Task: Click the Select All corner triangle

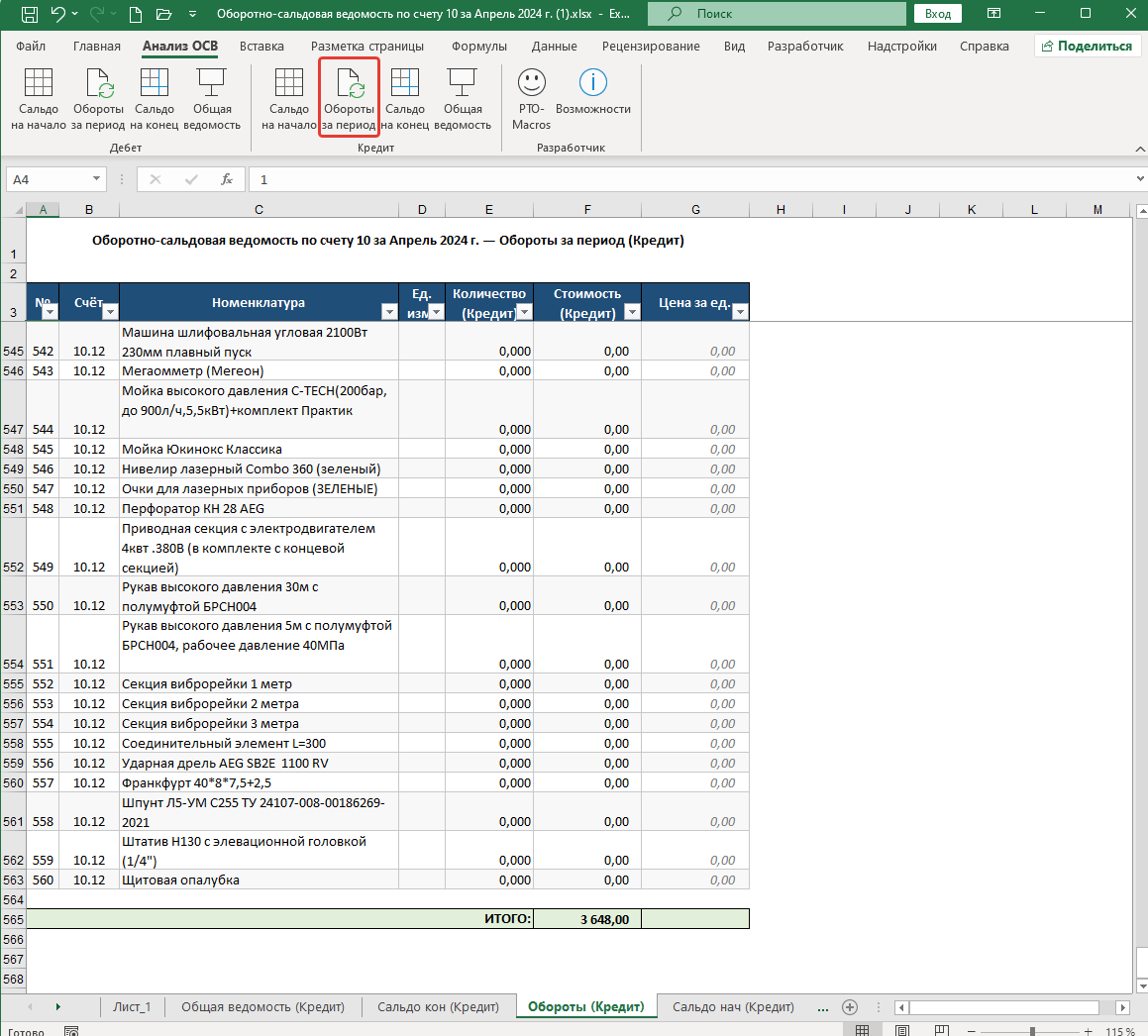Action: (18, 210)
